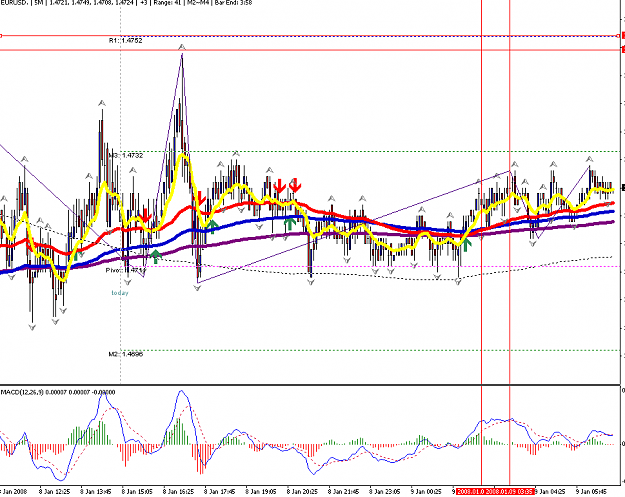This screenshot has width=625, height=497.
Task: Click the MACD(12,26,9) indicator label
Action: (58, 392)
